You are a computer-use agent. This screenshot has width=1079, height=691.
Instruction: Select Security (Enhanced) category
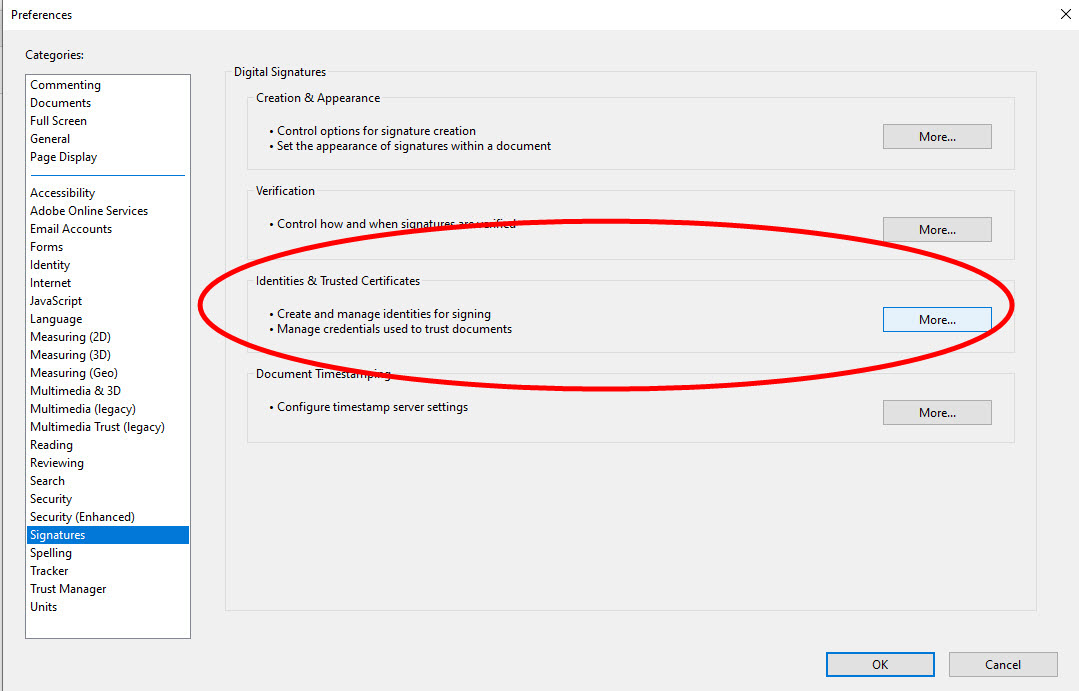click(x=82, y=517)
